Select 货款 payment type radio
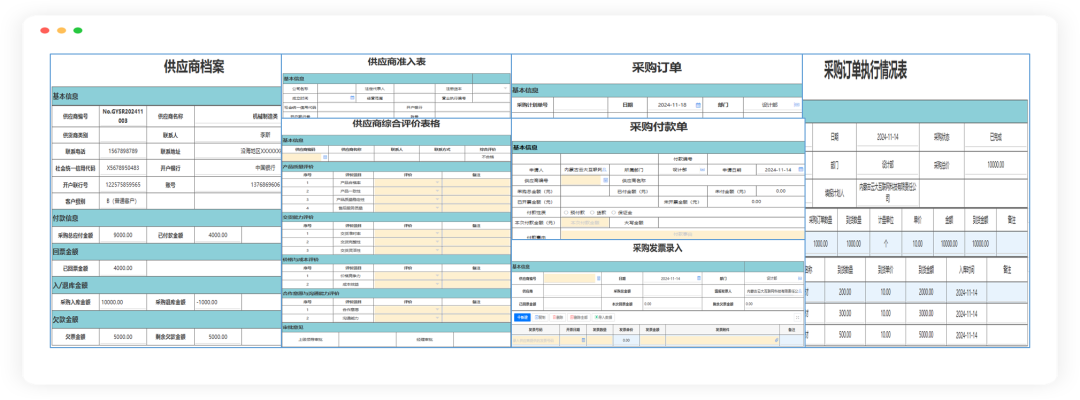The image size is (1080, 400). tap(592, 212)
